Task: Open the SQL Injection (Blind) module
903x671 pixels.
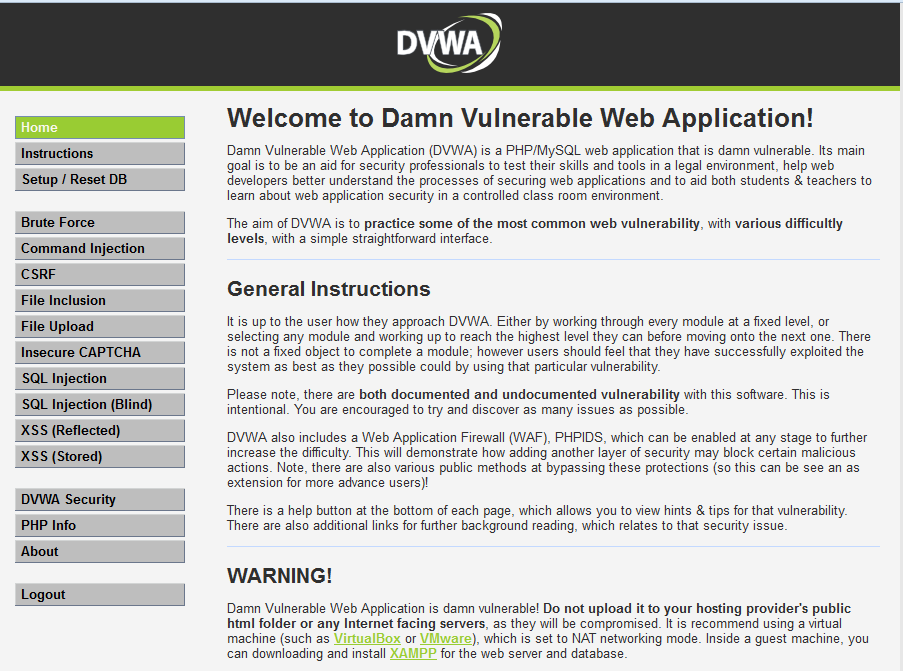Action: 100,404
